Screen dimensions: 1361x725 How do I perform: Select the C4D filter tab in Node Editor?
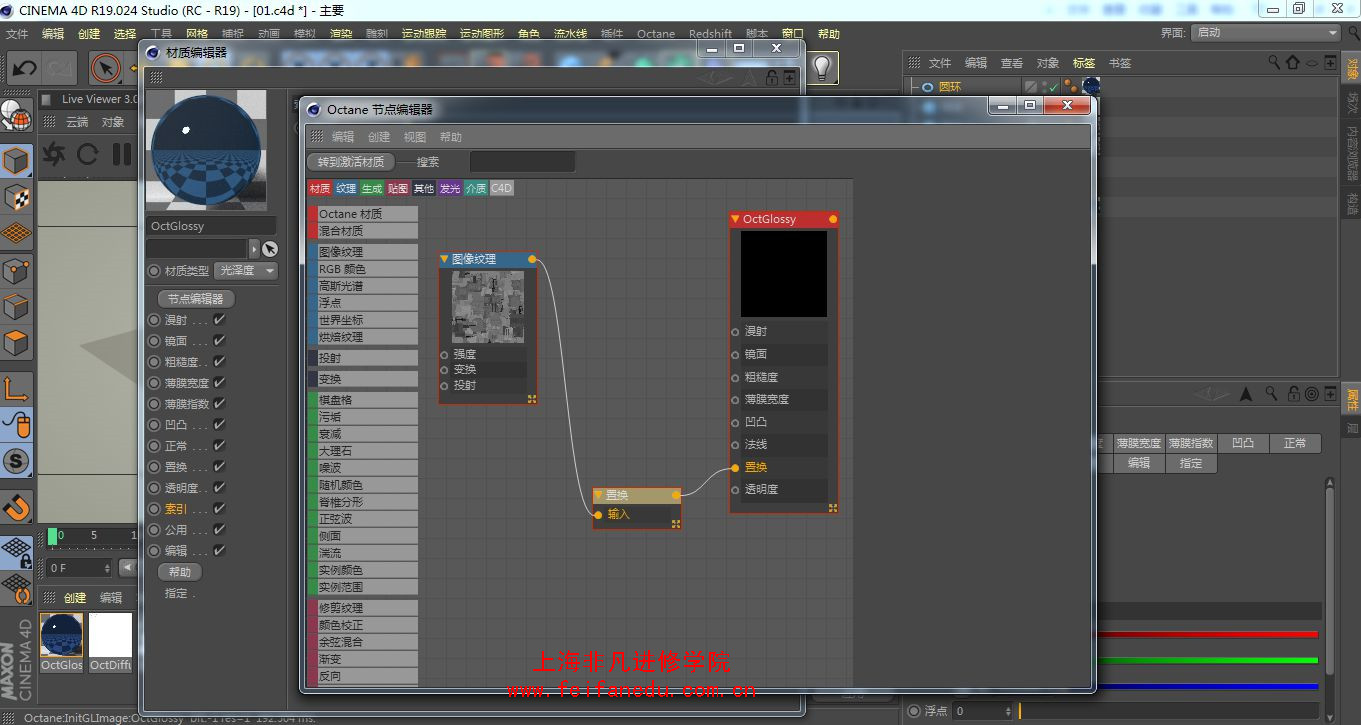click(501, 188)
